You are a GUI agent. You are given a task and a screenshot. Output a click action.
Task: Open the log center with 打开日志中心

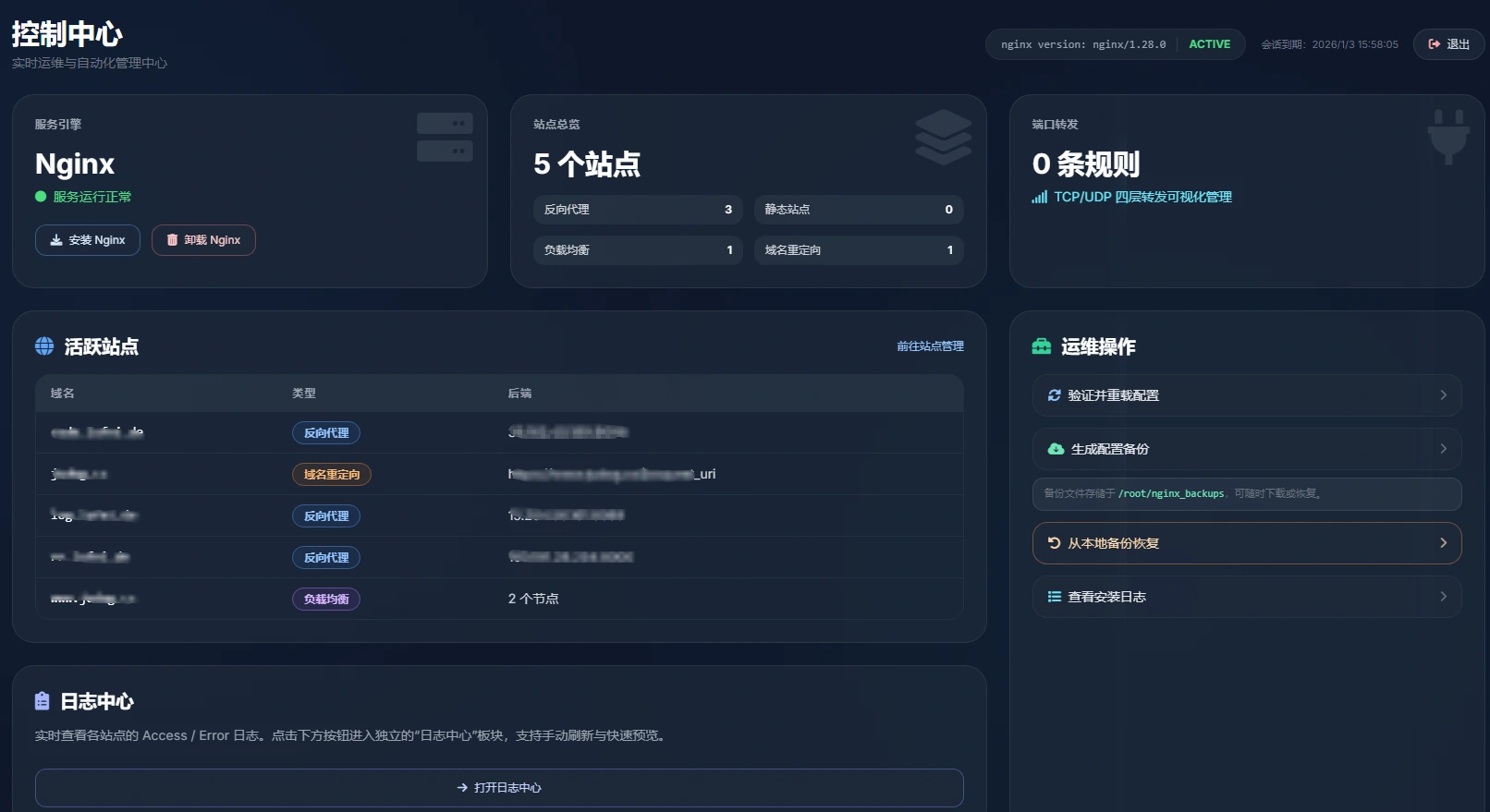[499, 788]
